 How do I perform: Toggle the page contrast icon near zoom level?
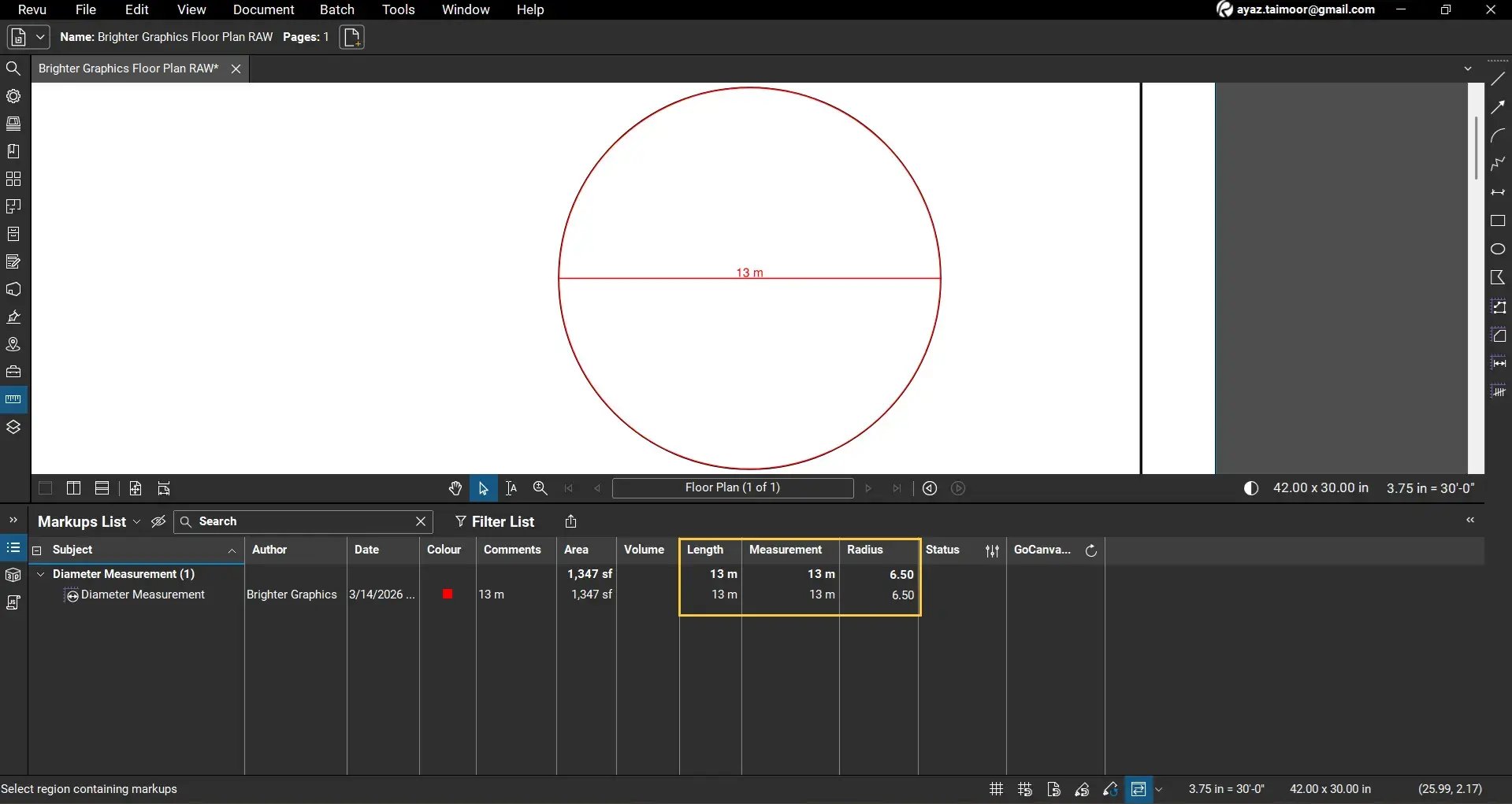tap(1250, 488)
